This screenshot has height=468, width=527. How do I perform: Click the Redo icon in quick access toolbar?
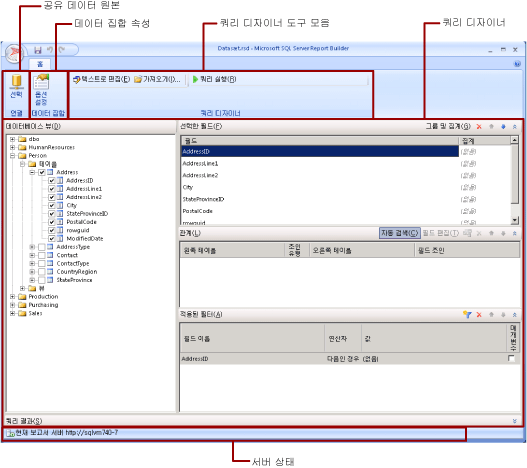click(x=62, y=50)
